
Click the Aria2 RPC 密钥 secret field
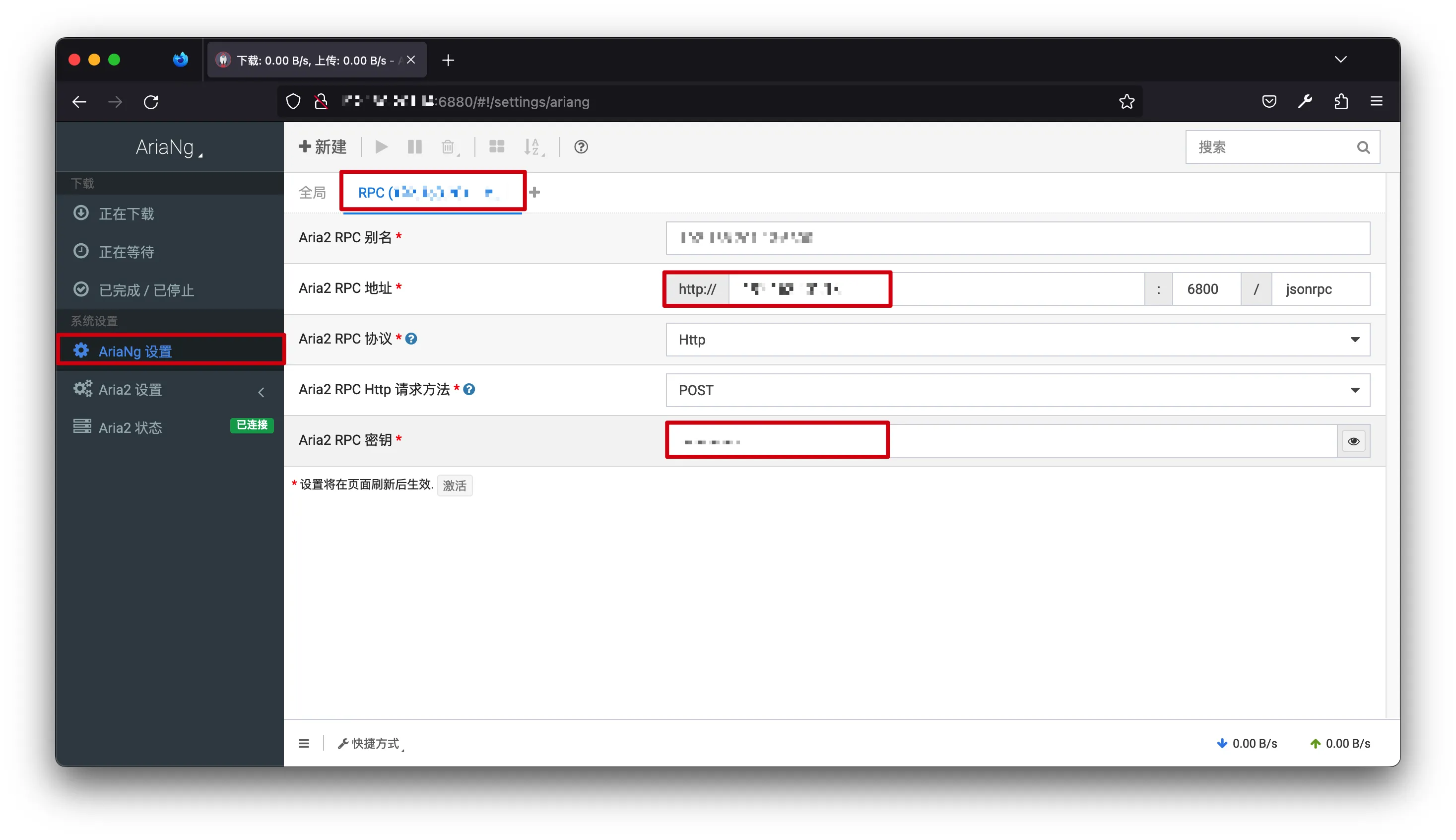(1001, 441)
